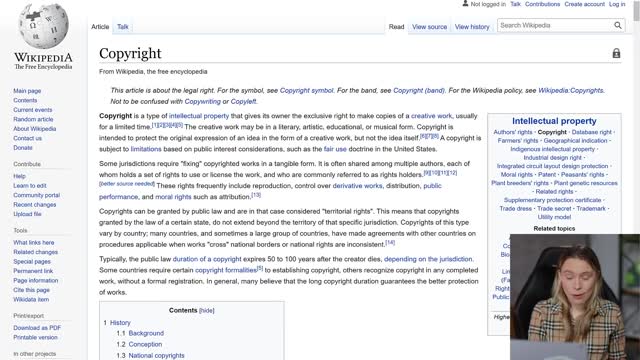This screenshot has width=640, height=360.
Task: Open Current events in sidebar
Action: click(x=33, y=109)
